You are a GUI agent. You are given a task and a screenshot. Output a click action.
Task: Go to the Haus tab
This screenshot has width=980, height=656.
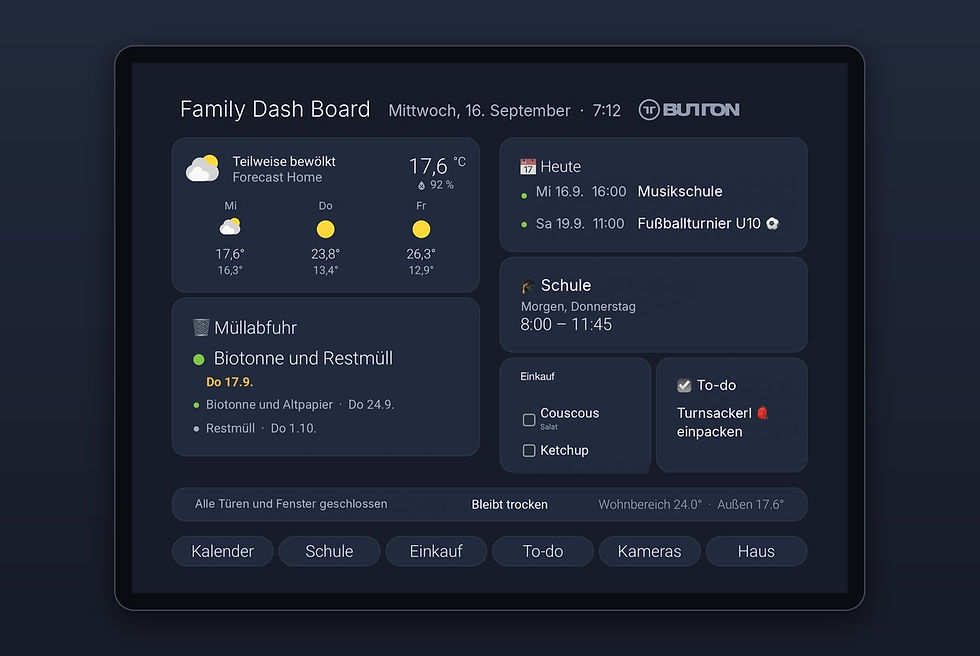tap(756, 551)
